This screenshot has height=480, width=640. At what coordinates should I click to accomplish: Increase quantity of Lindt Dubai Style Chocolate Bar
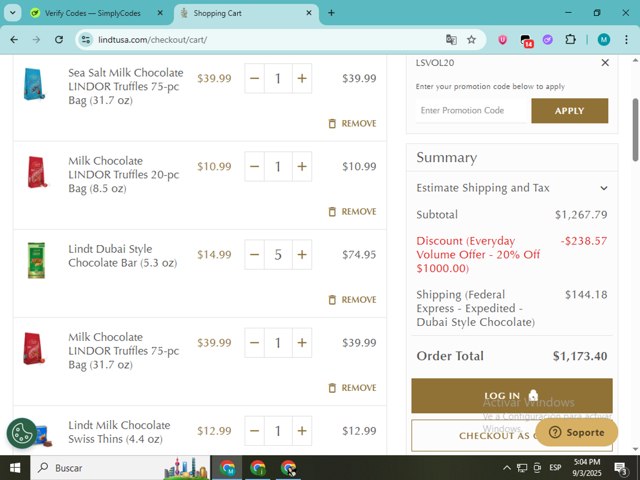pos(302,255)
